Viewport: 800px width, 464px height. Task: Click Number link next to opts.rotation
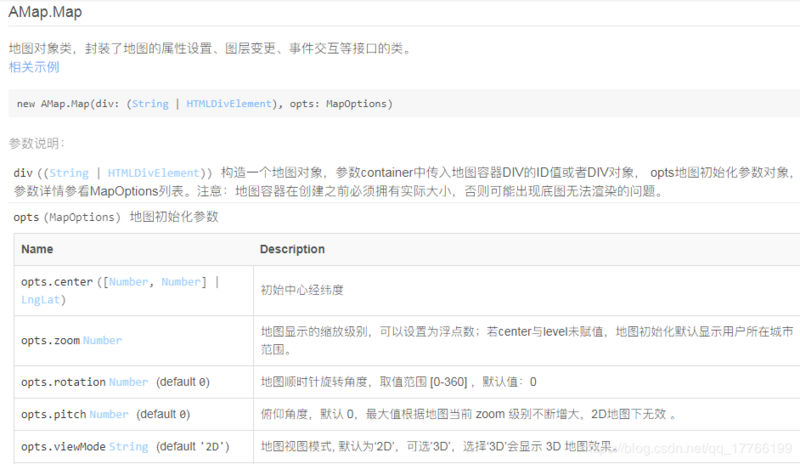(x=128, y=382)
